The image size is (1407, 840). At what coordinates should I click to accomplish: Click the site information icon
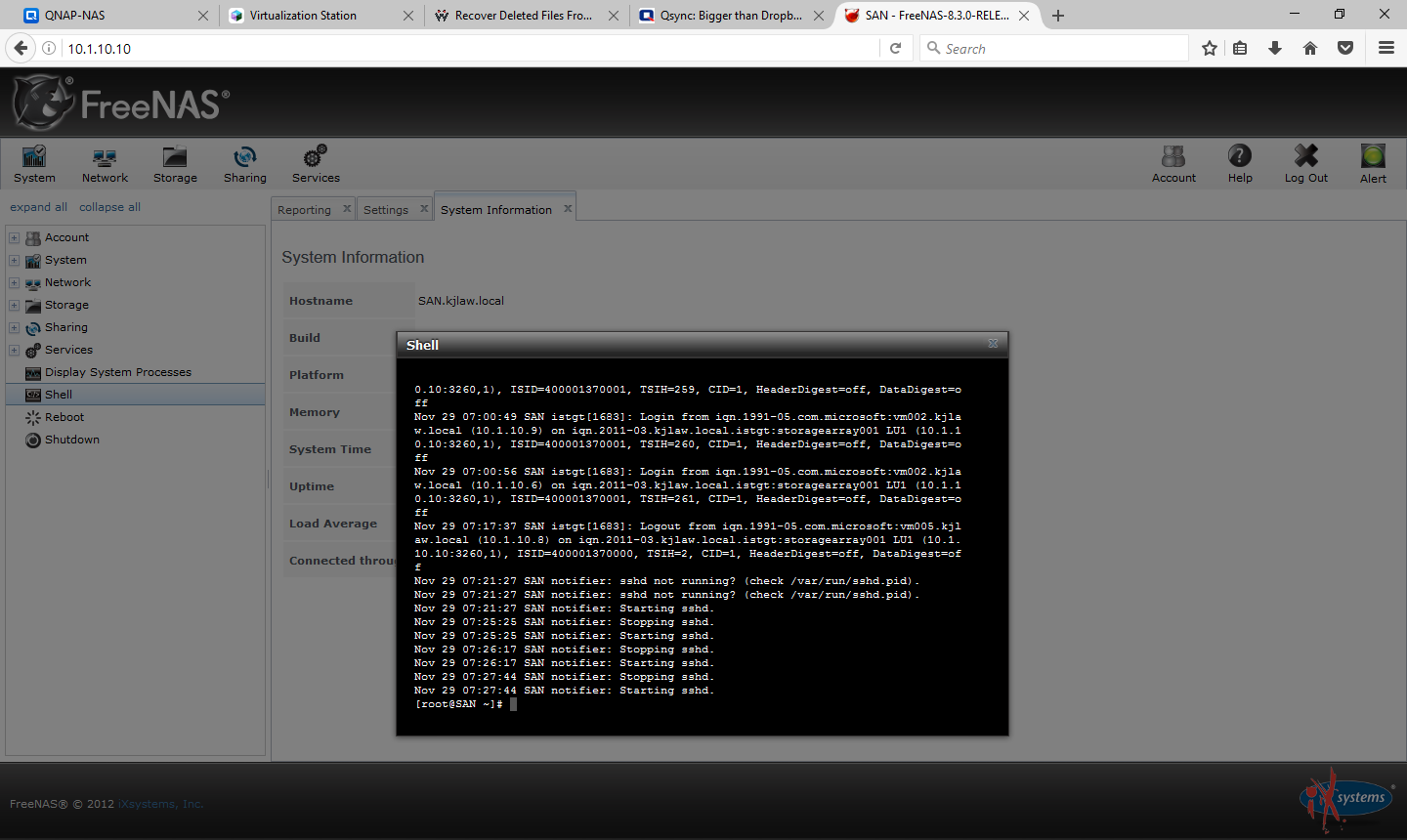click(x=49, y=48)
